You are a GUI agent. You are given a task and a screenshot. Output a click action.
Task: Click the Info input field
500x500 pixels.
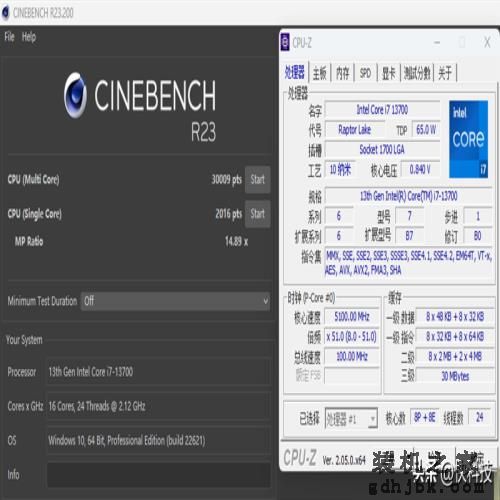click(x=159, y=475)
